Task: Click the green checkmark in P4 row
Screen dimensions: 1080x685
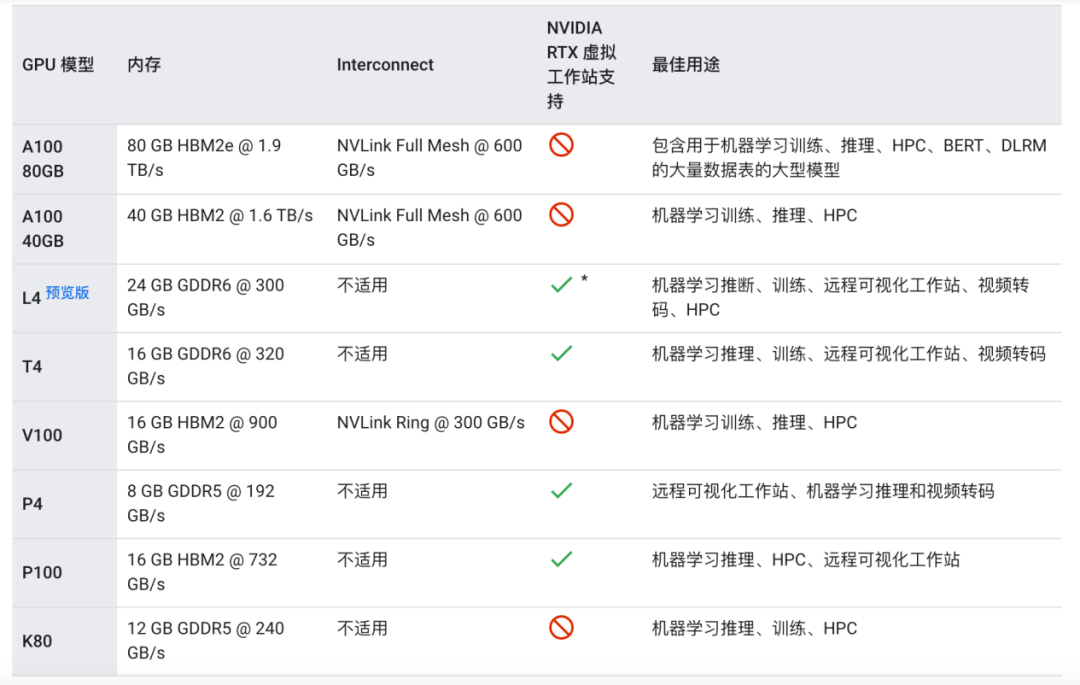Action: pyautogui.click(x=561, y=490)
